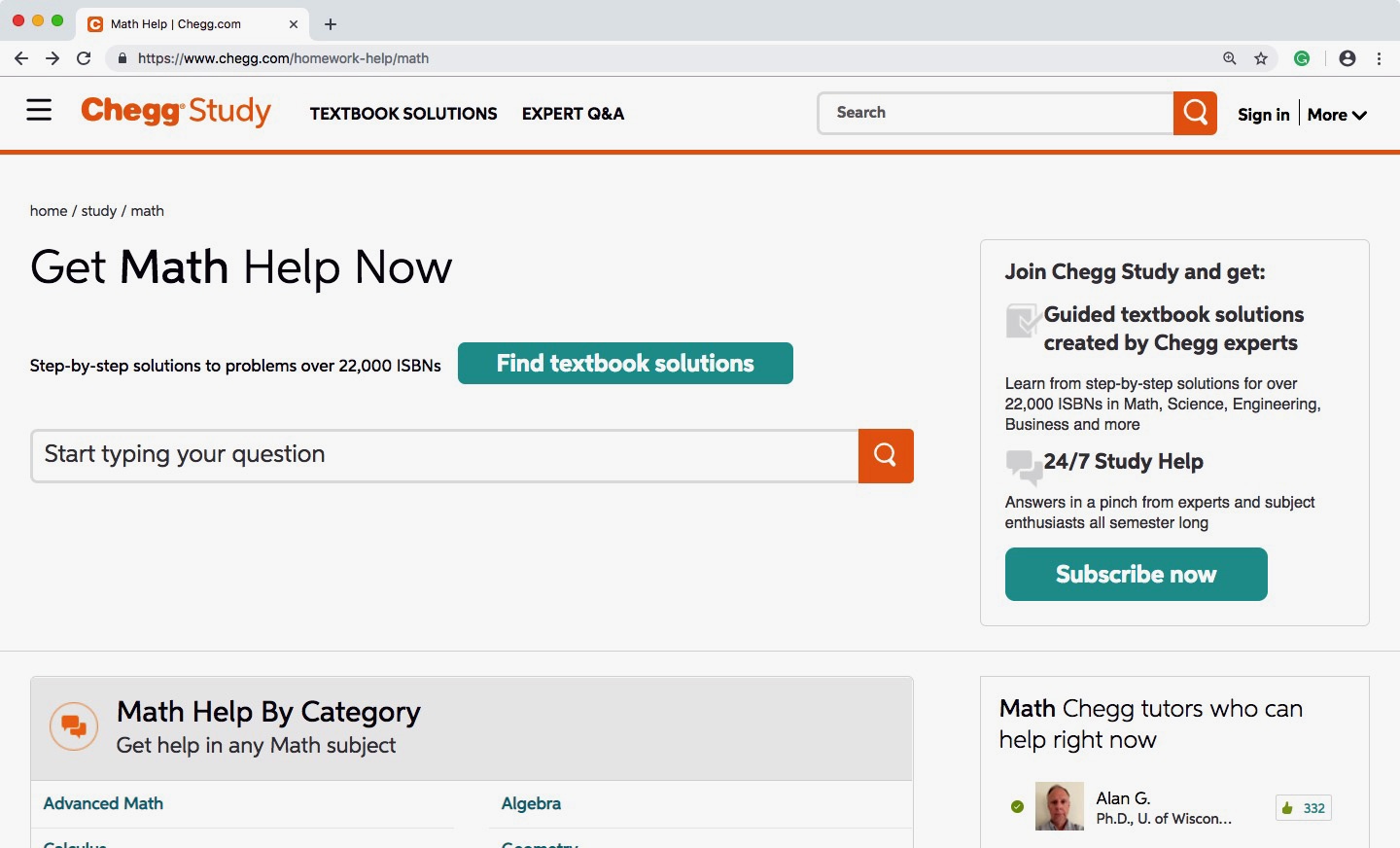This screenshot has width=1400, height=848.
Task: Bookmark this page with the star icon
Action: 1261,58
